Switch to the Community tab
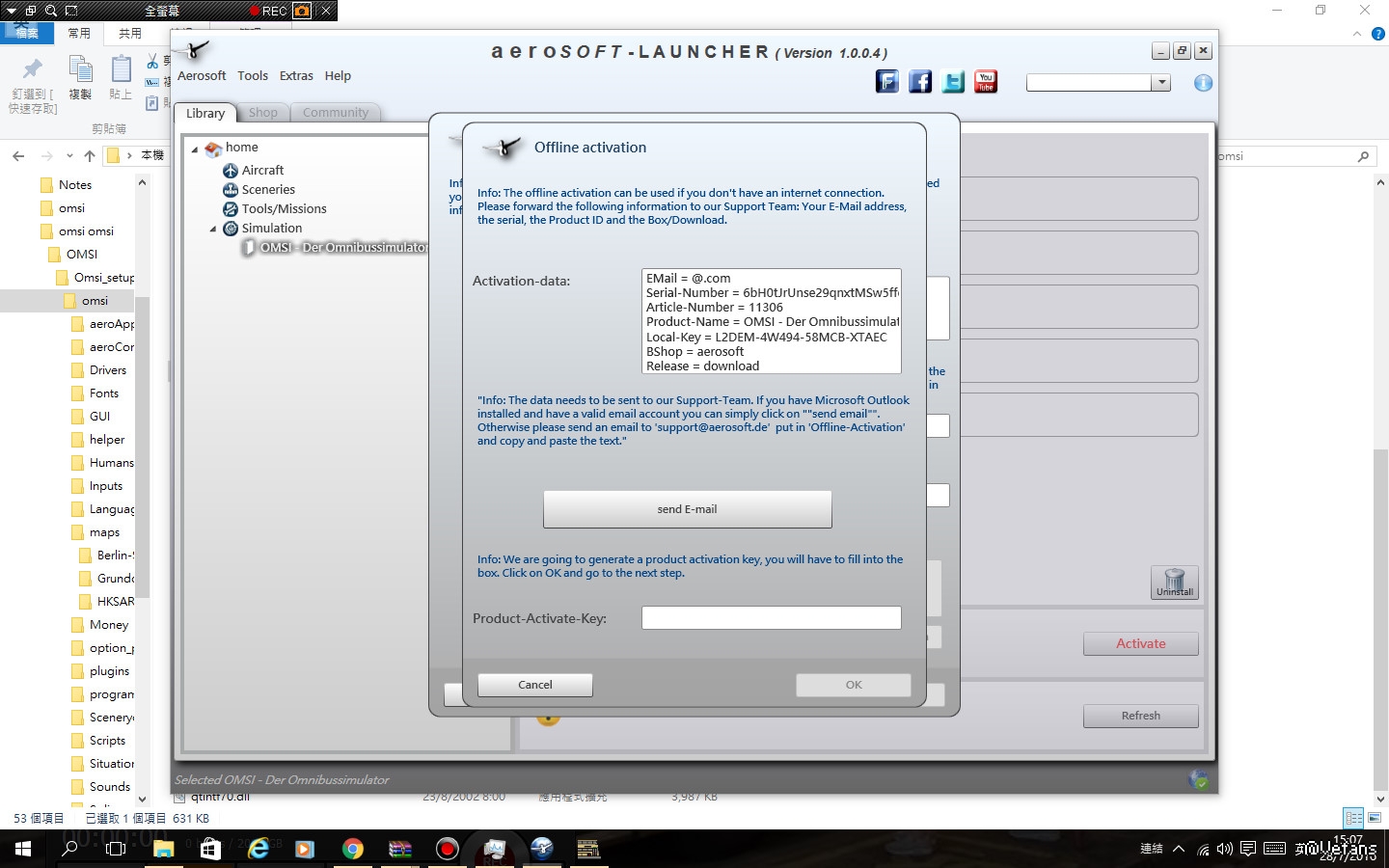The width and height of the screenshot is (1389, 868). (x=336, y=113)
